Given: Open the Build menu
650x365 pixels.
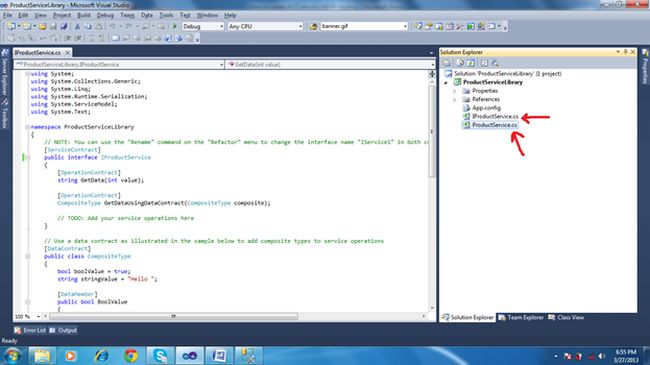Looking at the screenshot, I should pyautogui.click(x=84, y=15).
